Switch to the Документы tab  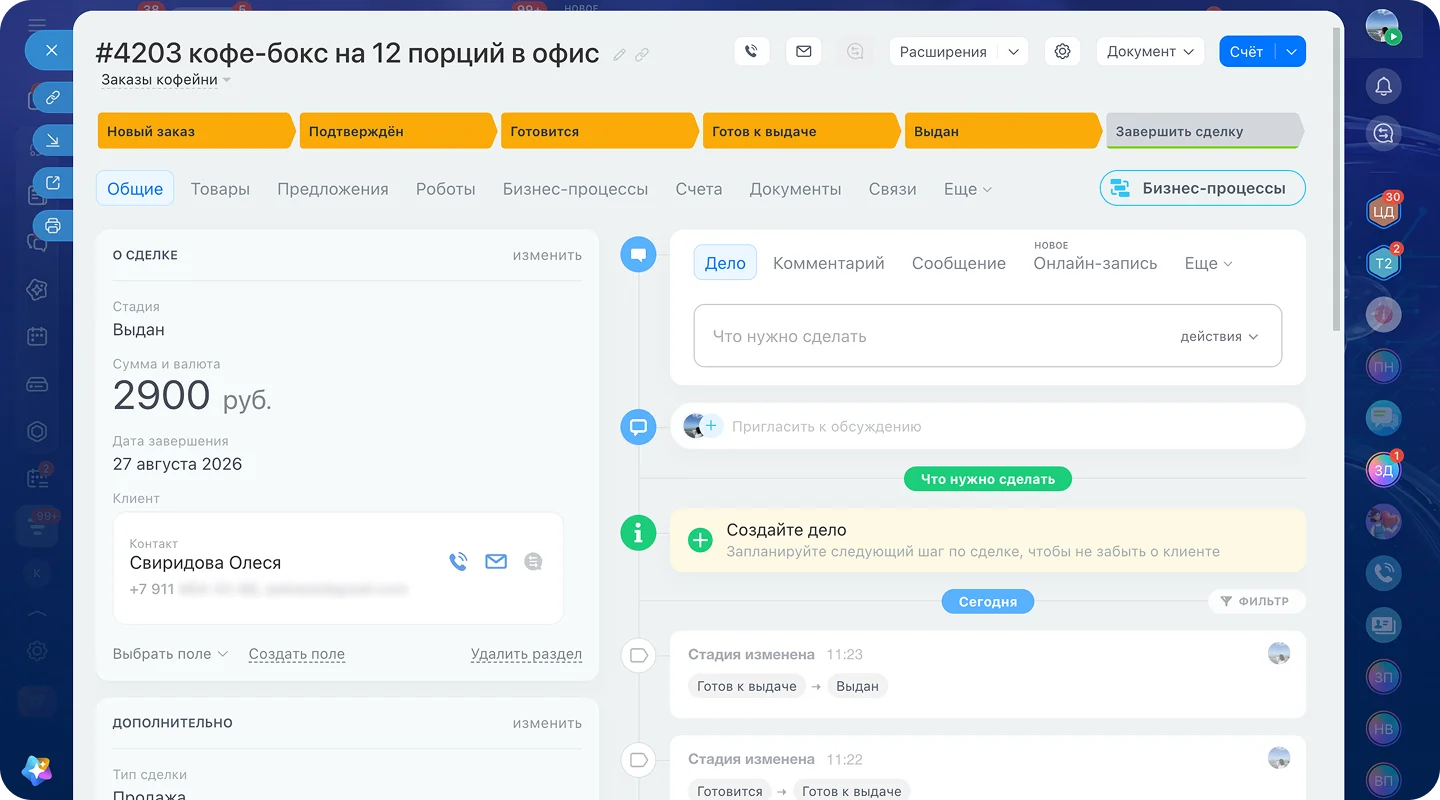tap(795, 189)
